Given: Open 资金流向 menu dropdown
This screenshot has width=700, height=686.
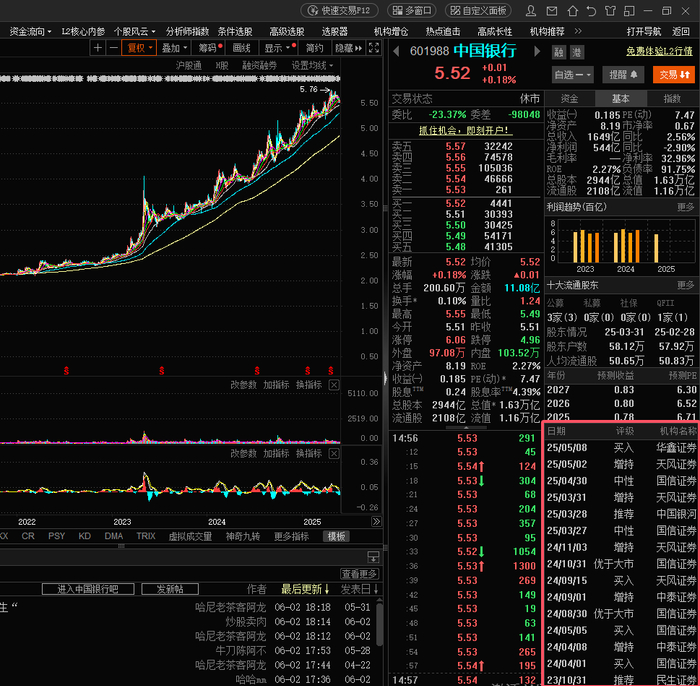Looking at the screenshot, I should 30,32.
